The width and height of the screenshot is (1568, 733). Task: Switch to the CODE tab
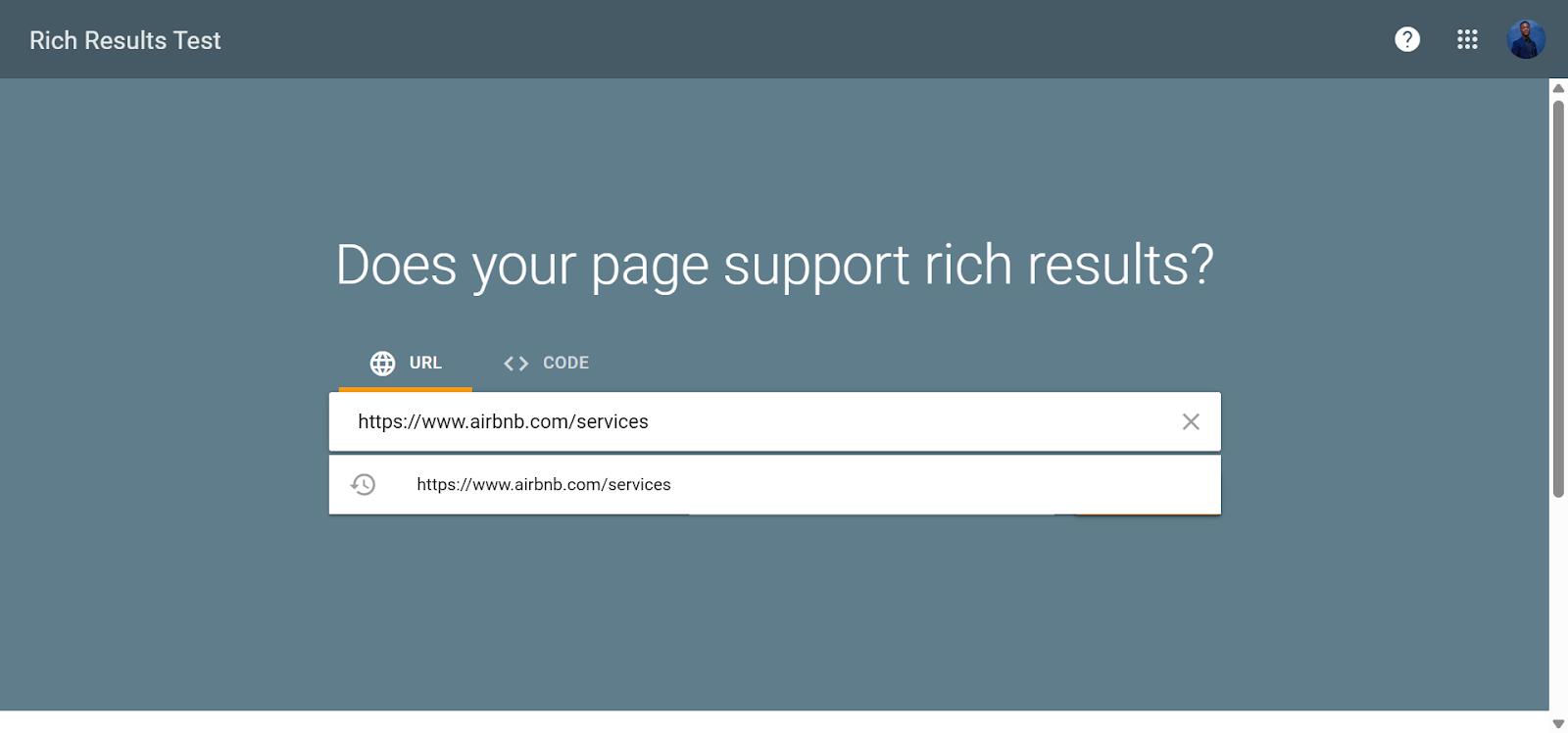pyautogui.click(x=564, y=363)
